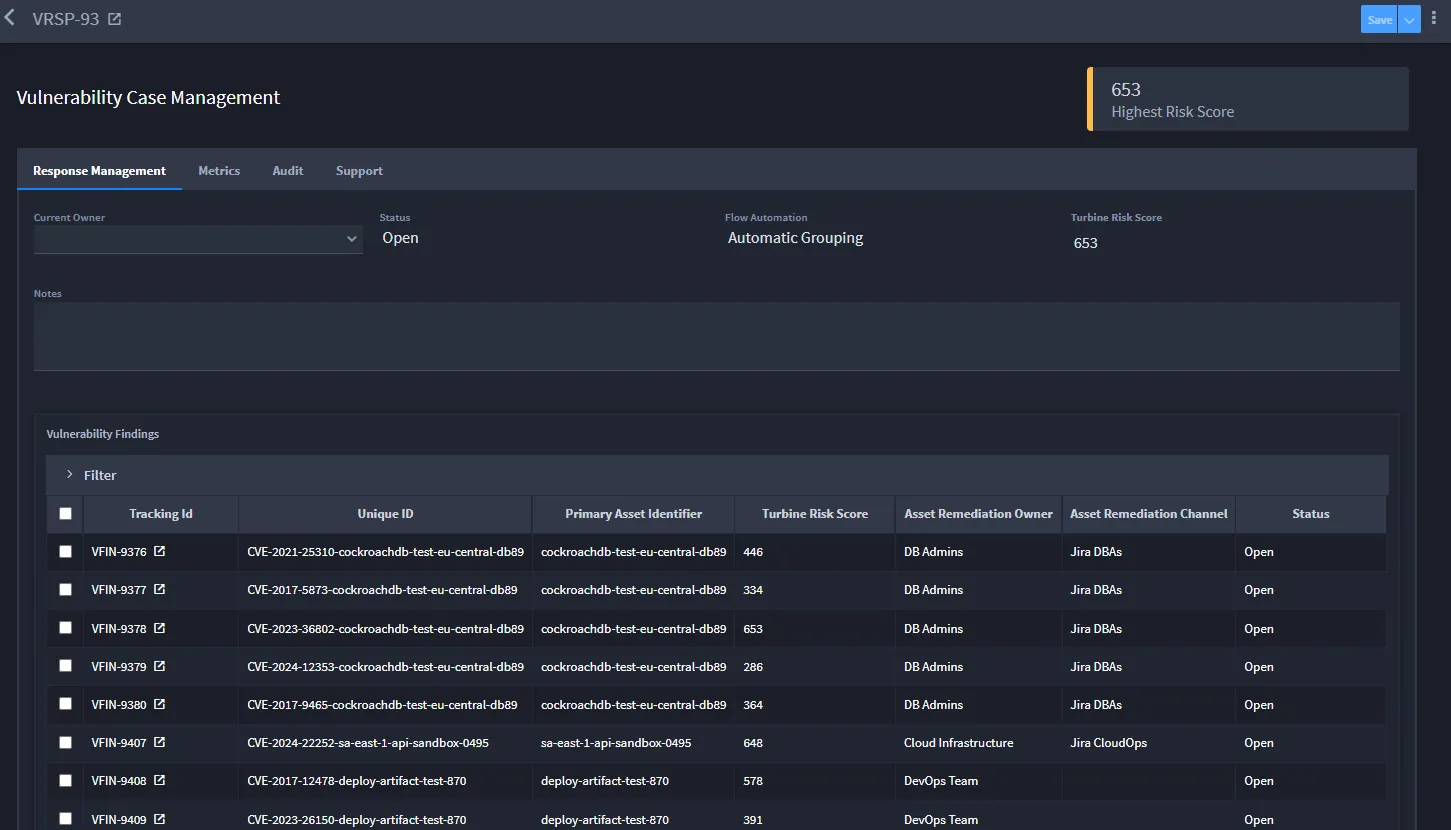Image resolution: width=1451 pixels, height=830 pixels.
Task: Open the Support tab
Action: pyautogui.click(x=359, y=171)
